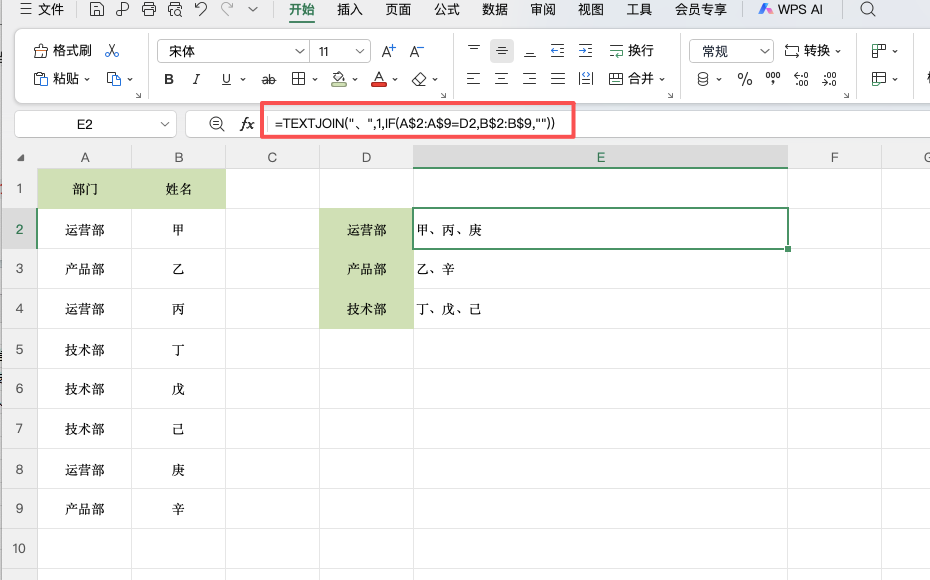Expand the underline style arrow
This screenshot has width=930, height=580.
click(x=243, y=79)
